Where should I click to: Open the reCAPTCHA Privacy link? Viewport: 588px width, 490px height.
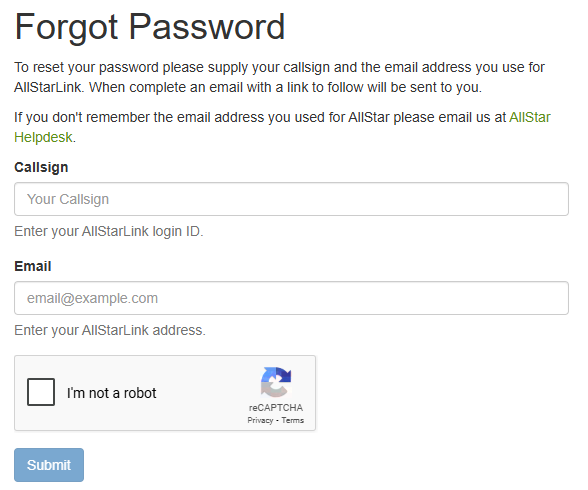click(x=260, y=420)
